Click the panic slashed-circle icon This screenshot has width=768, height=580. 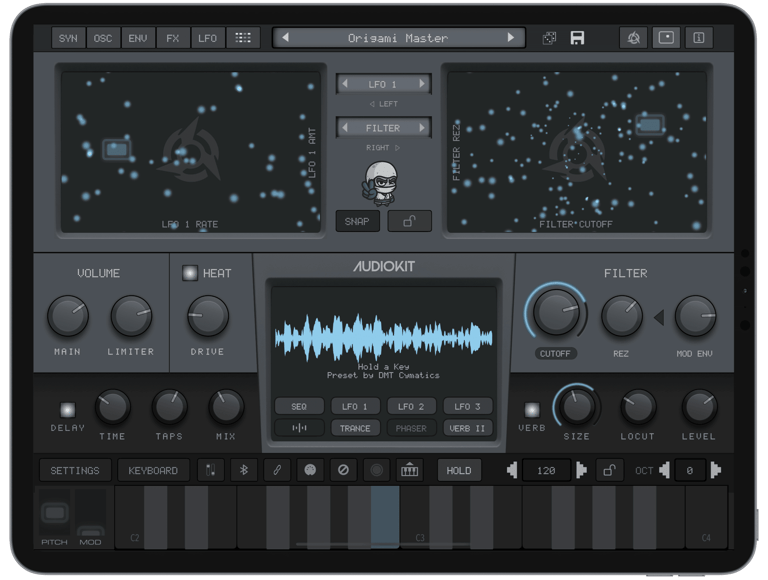[343, 470]
